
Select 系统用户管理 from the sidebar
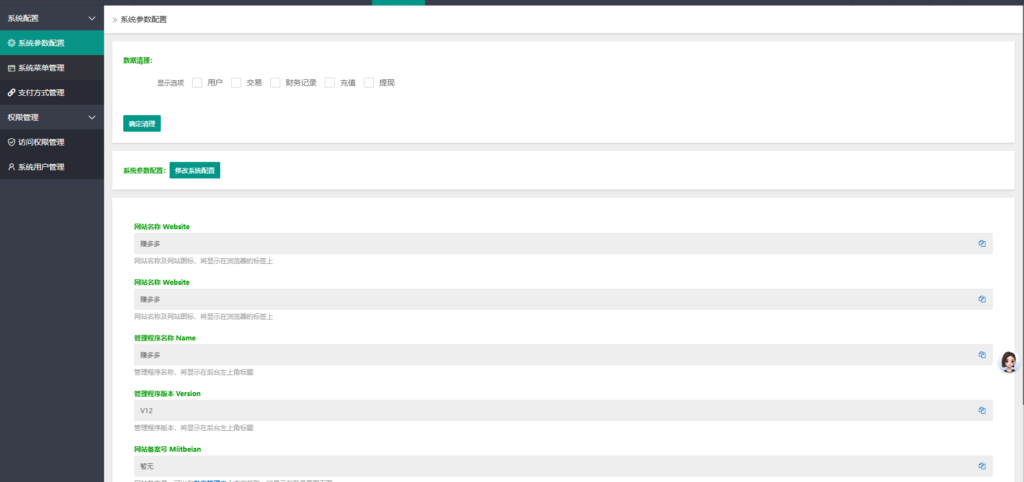41,167
